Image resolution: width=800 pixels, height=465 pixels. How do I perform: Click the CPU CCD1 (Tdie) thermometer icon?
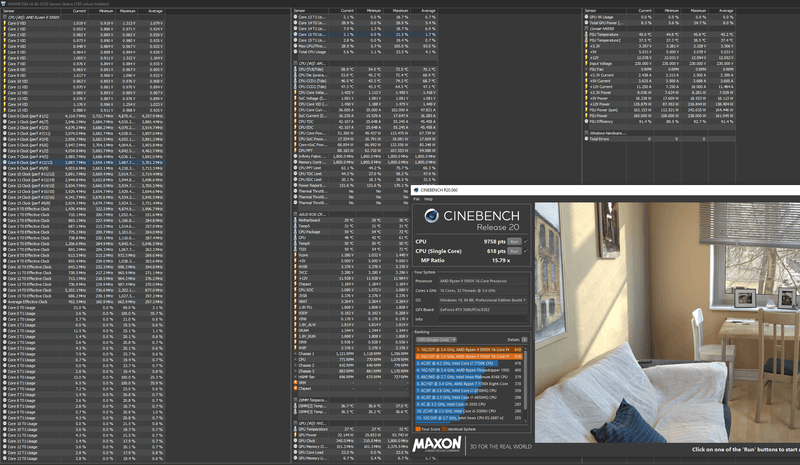pos(295,81)
